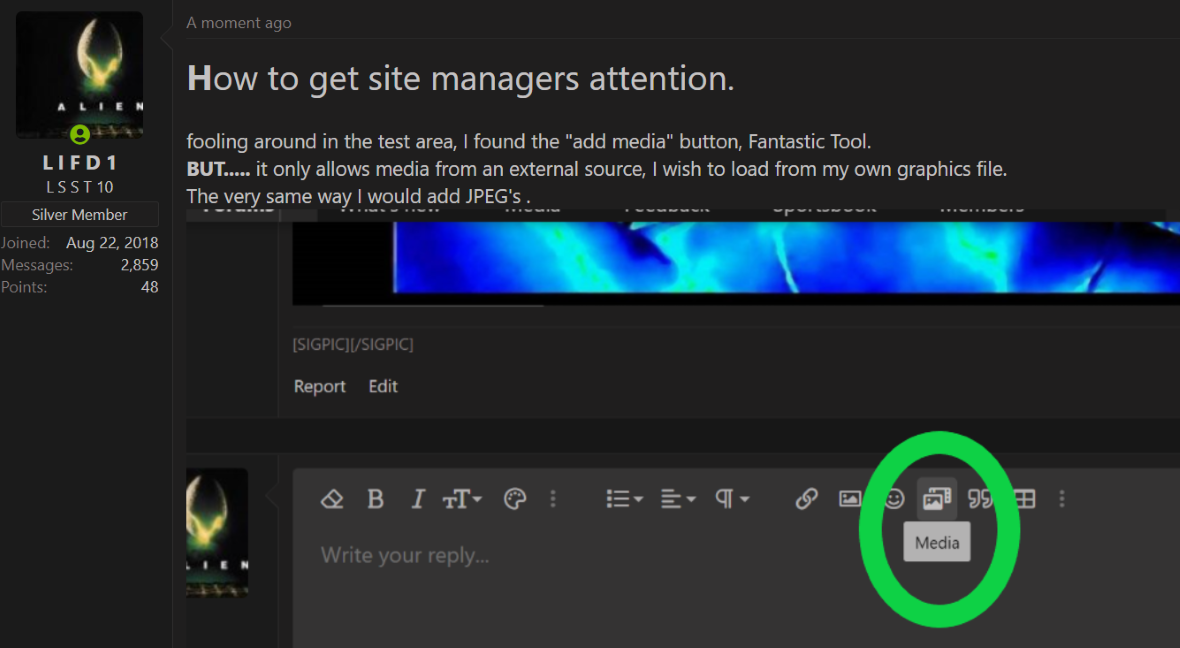
Task: Open the Text color palette
Action: coord(515,499)
